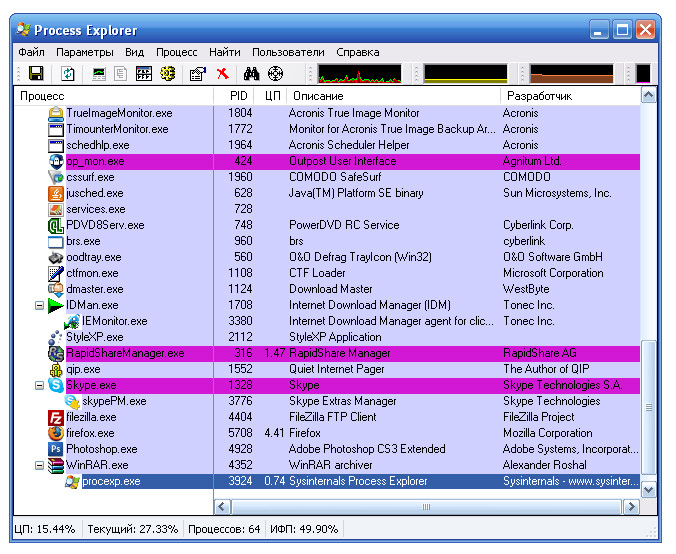Click the horizontal scrollbar thumb
This screenshot has width=676, height=554.
(x=426, y=507)
